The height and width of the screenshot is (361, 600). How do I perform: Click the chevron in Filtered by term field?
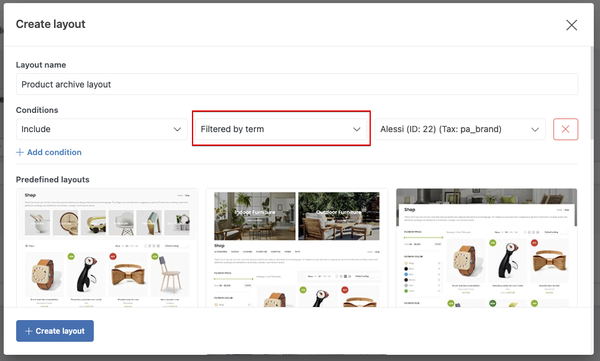(357, 129)
